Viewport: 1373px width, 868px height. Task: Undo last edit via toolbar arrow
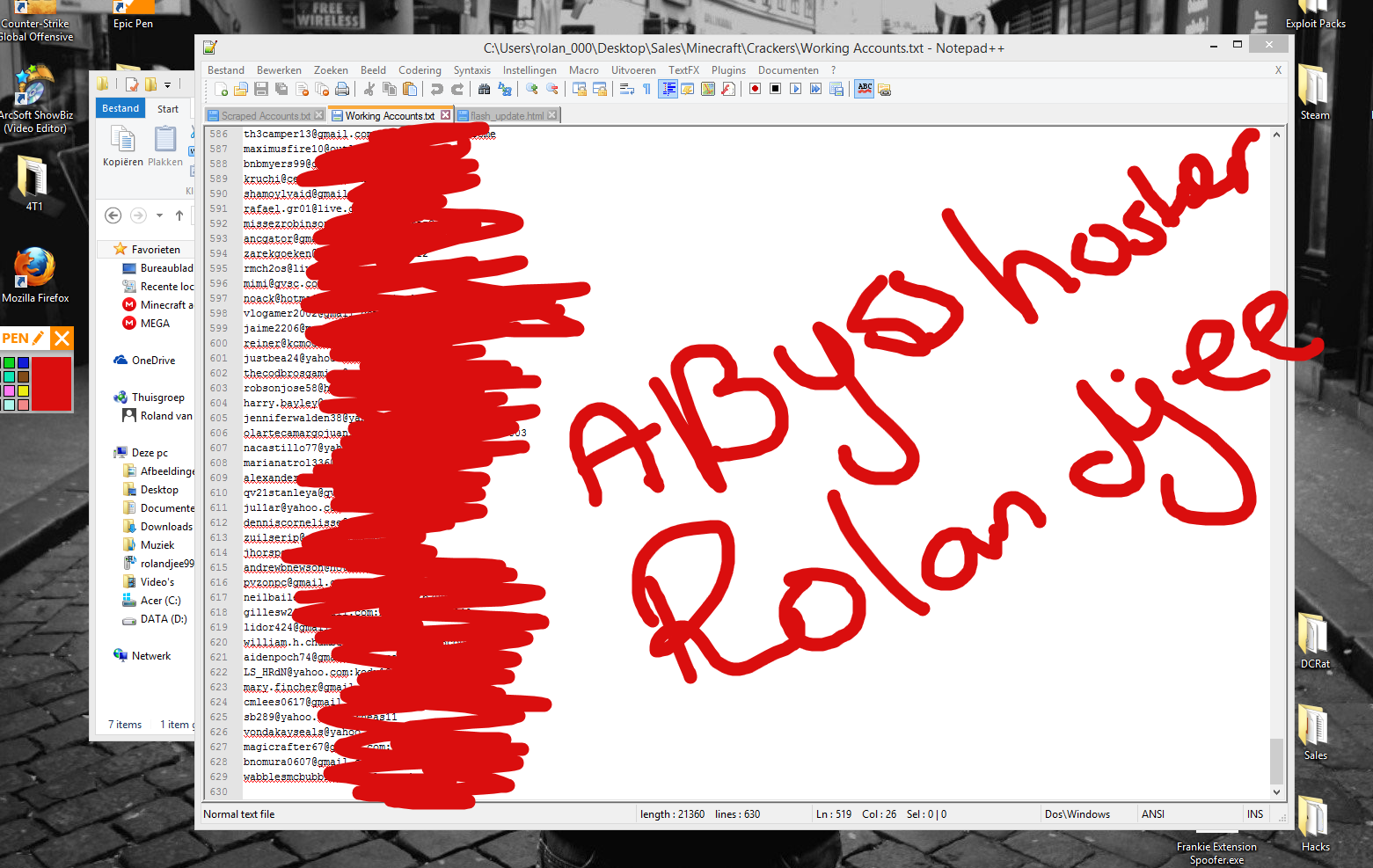click(436, 89)
